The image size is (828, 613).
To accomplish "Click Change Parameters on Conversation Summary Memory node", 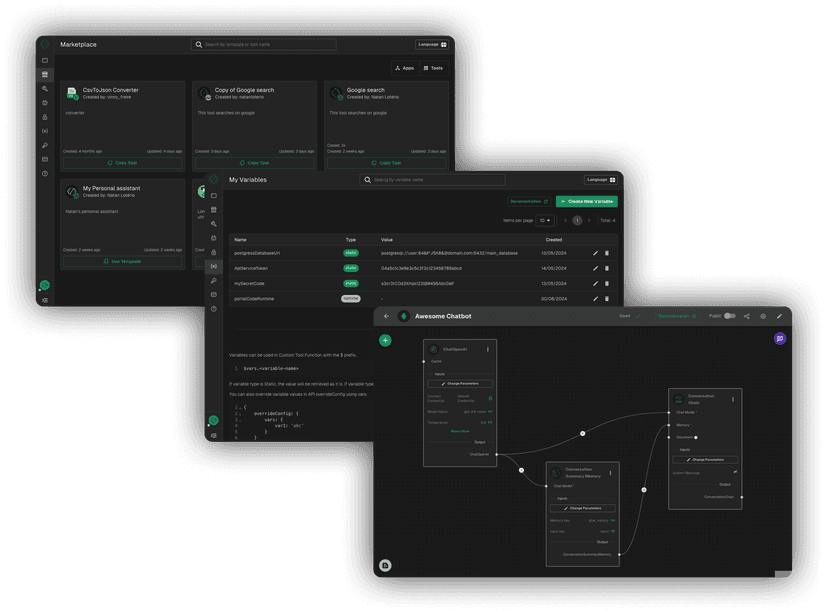I will [582, 508].
